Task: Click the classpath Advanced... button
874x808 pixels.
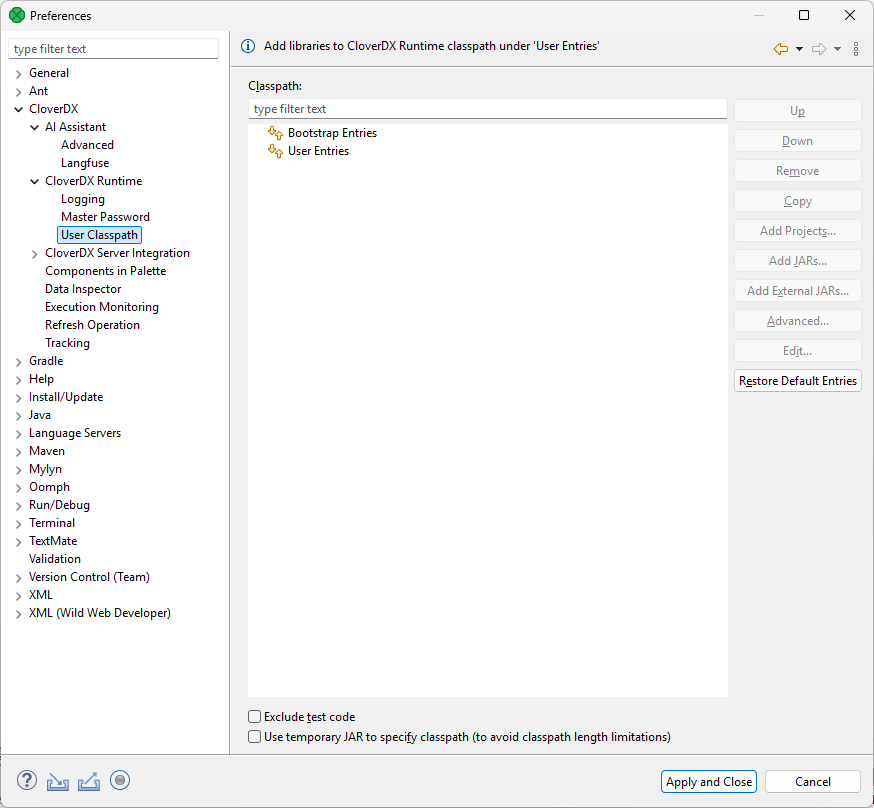Action: click(x=798, y=321)
